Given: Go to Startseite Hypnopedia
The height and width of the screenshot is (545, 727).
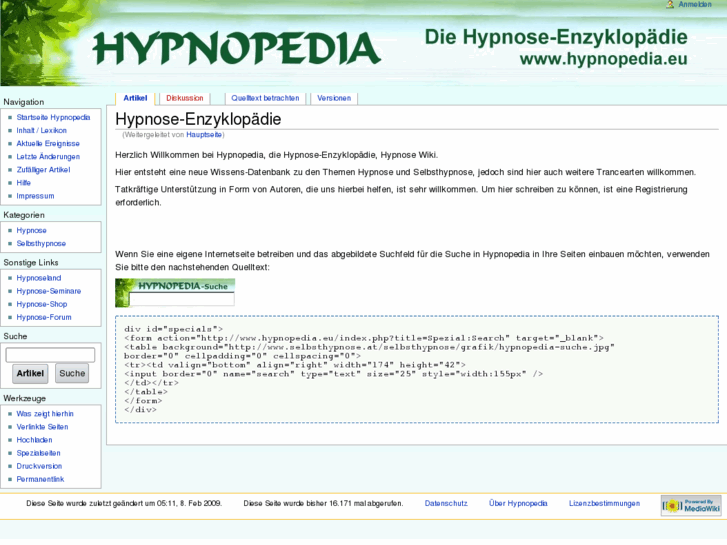Looking at the screenshot, I should pos(53,117).
